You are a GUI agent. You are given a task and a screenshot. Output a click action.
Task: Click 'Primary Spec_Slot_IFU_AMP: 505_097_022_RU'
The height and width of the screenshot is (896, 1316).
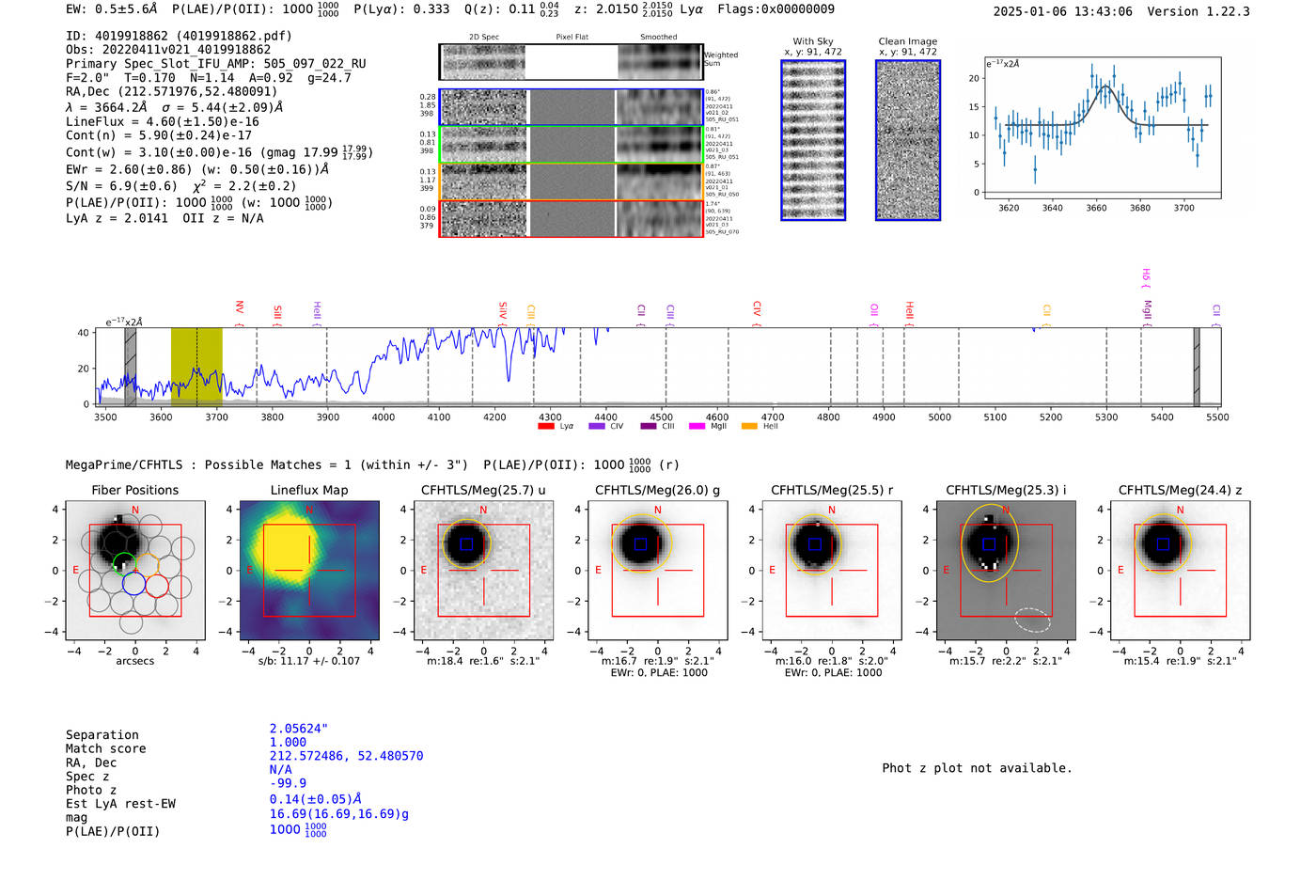(216, 64)
